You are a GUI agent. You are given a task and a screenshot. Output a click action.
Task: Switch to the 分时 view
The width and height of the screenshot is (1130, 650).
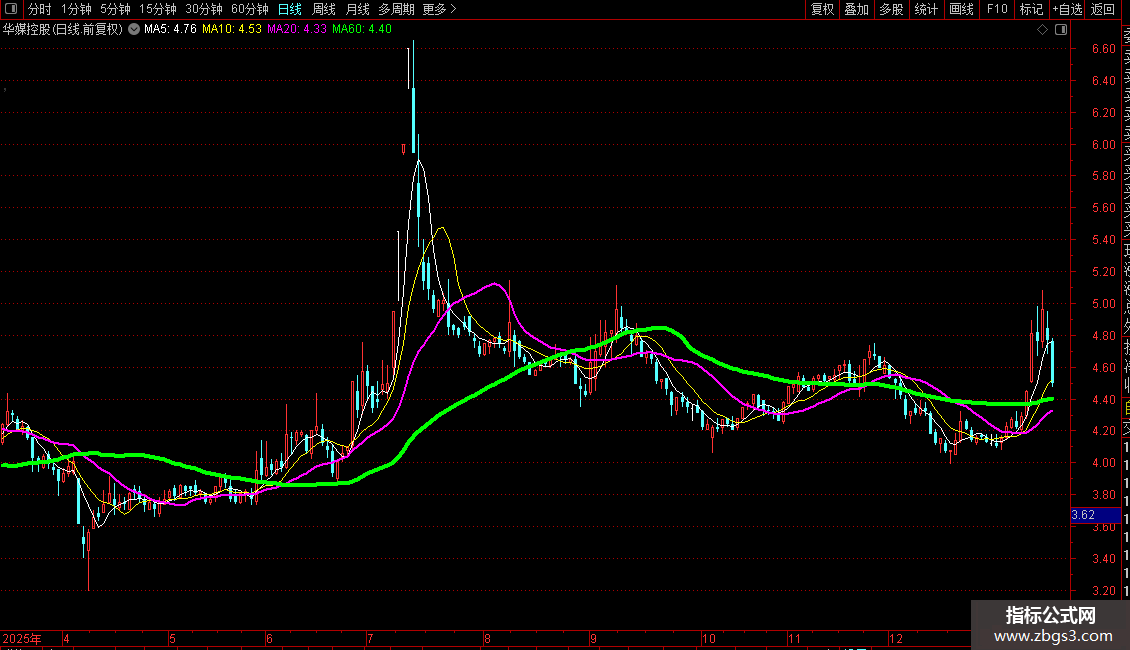point(40,9)
